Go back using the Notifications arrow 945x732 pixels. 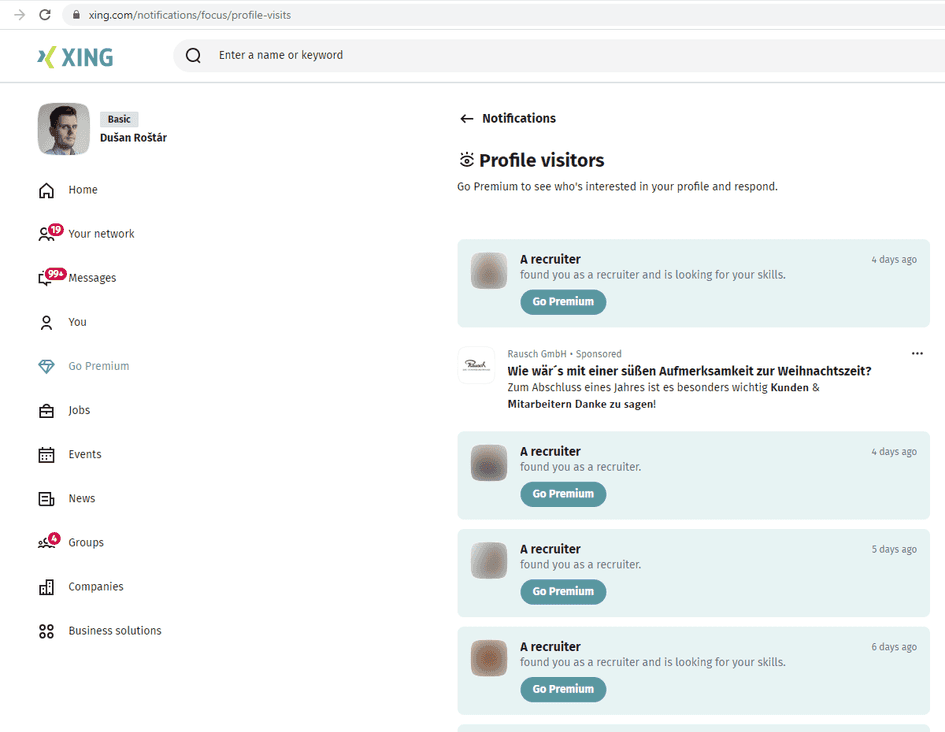pyautogui.click(x=466, y=118)
